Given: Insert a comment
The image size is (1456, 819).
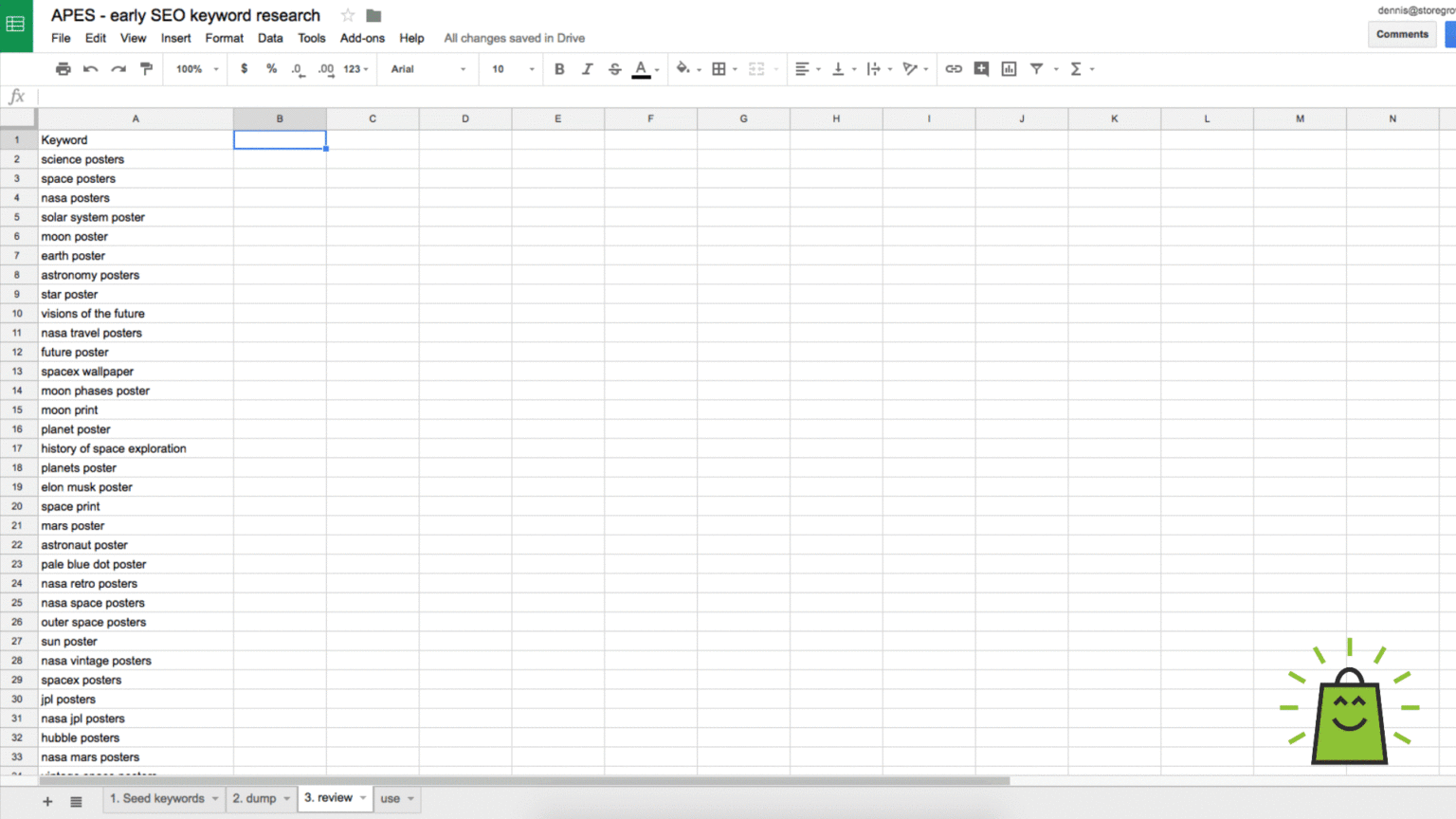Looking at the screenshot, I should tap(981, 68).
